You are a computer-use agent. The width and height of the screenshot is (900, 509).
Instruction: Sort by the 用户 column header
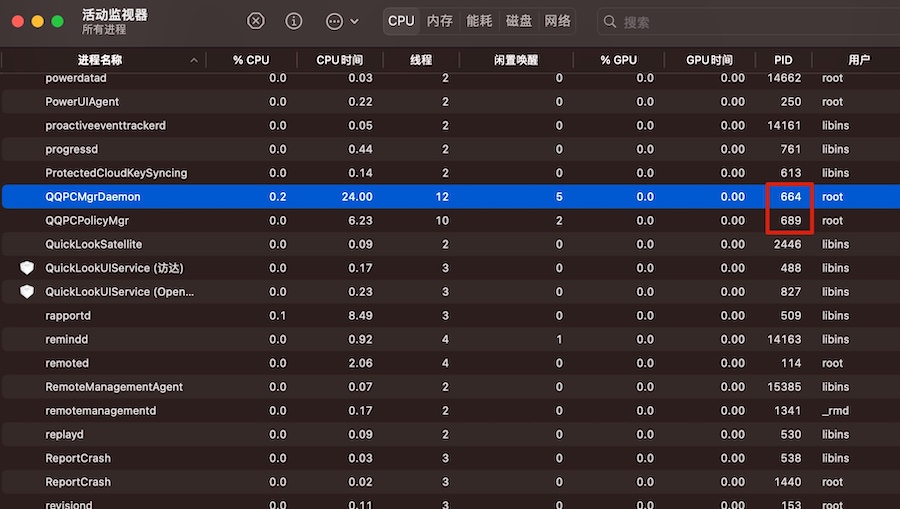(x=858, y=60)
